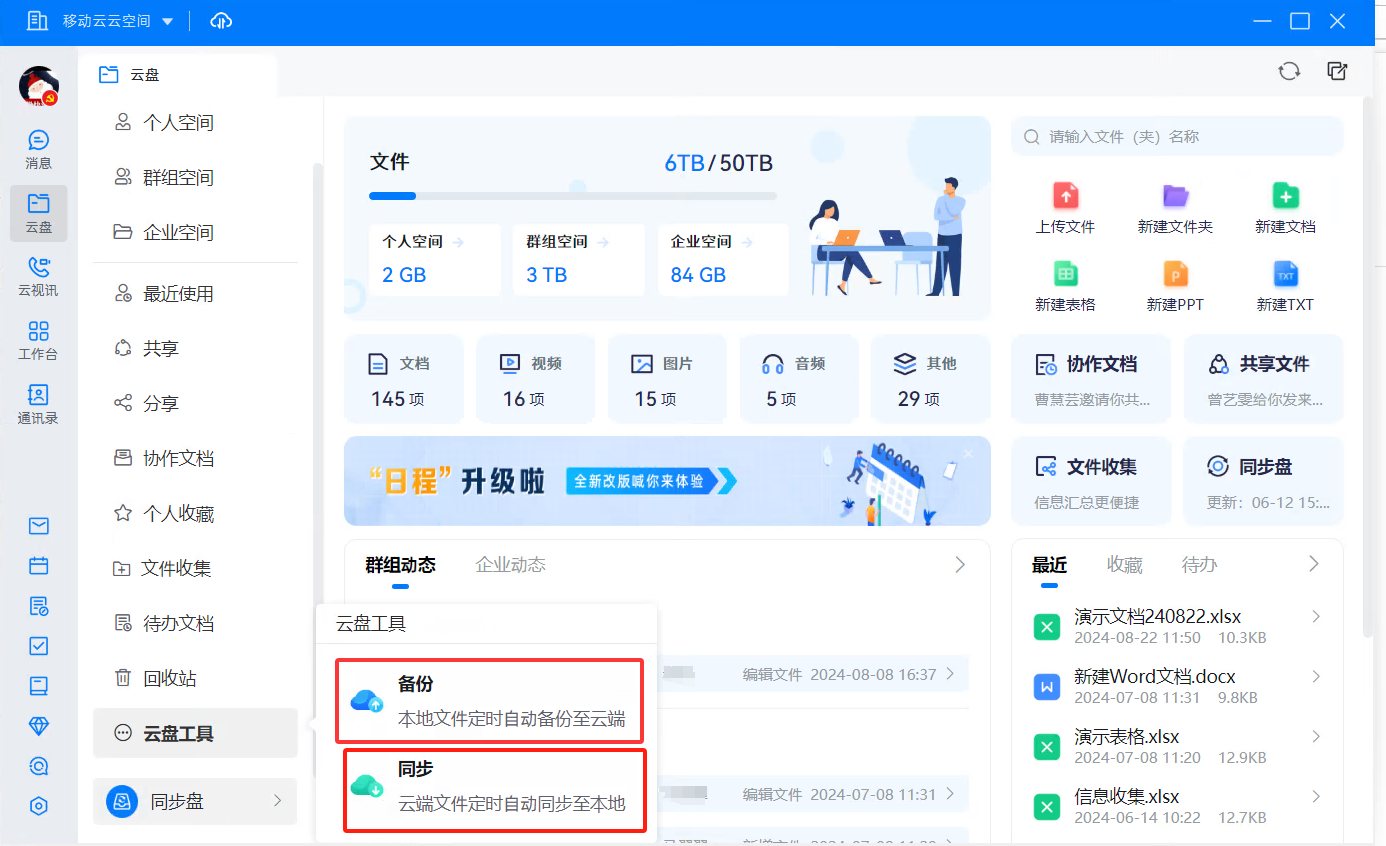Viewport: 1386px width, 846px height.
Task: Expand details for 新建Word文档.docx
Action: coord(1316,677)
